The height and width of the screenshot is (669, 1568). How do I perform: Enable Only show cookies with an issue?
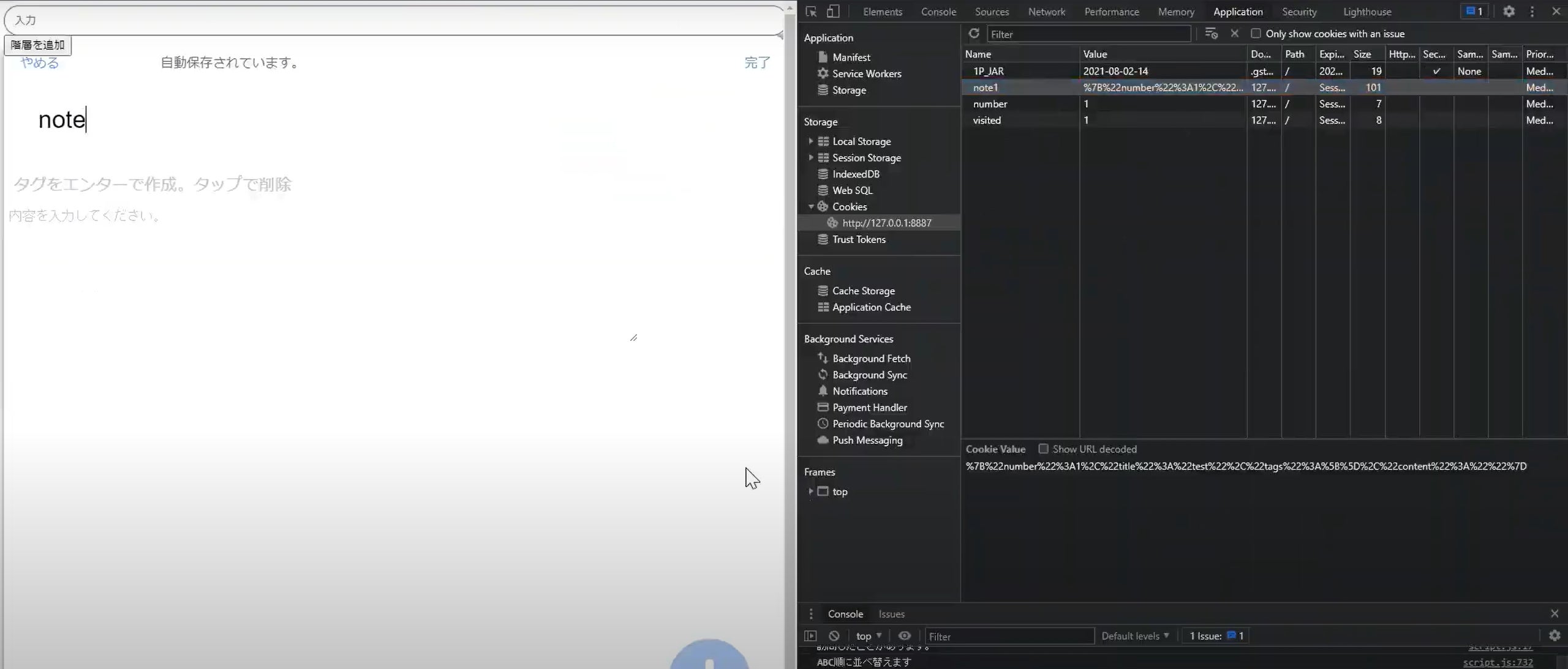1256,34
